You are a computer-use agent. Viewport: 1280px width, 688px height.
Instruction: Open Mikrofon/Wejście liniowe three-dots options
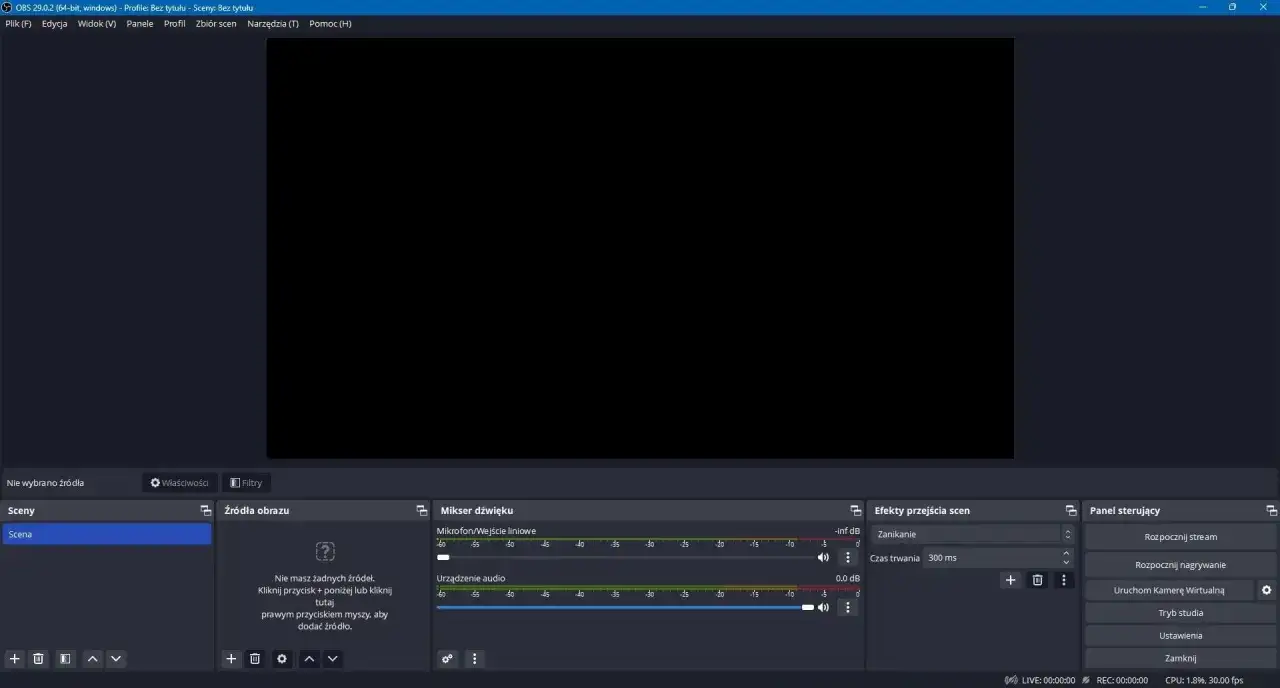point(848,558)
